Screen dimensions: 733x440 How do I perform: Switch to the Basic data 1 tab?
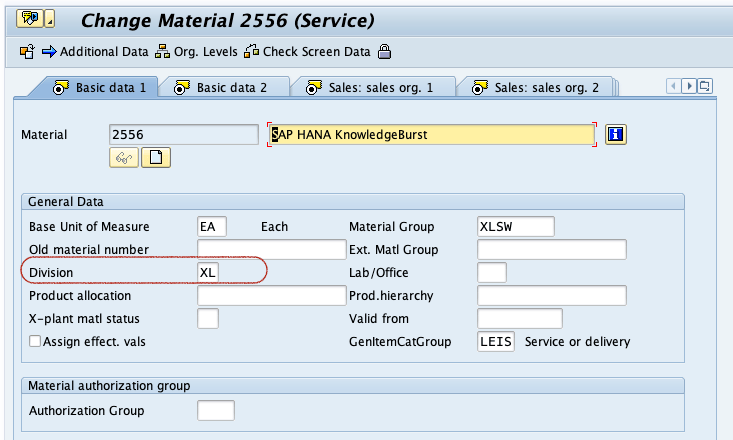point(99,87)
